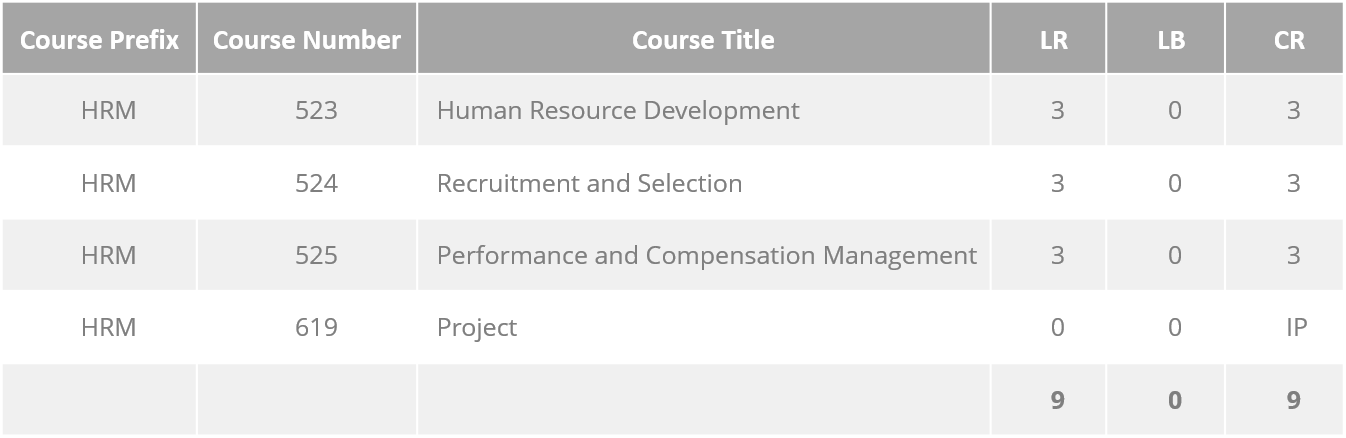Select the LB column header

[1171, 40]
